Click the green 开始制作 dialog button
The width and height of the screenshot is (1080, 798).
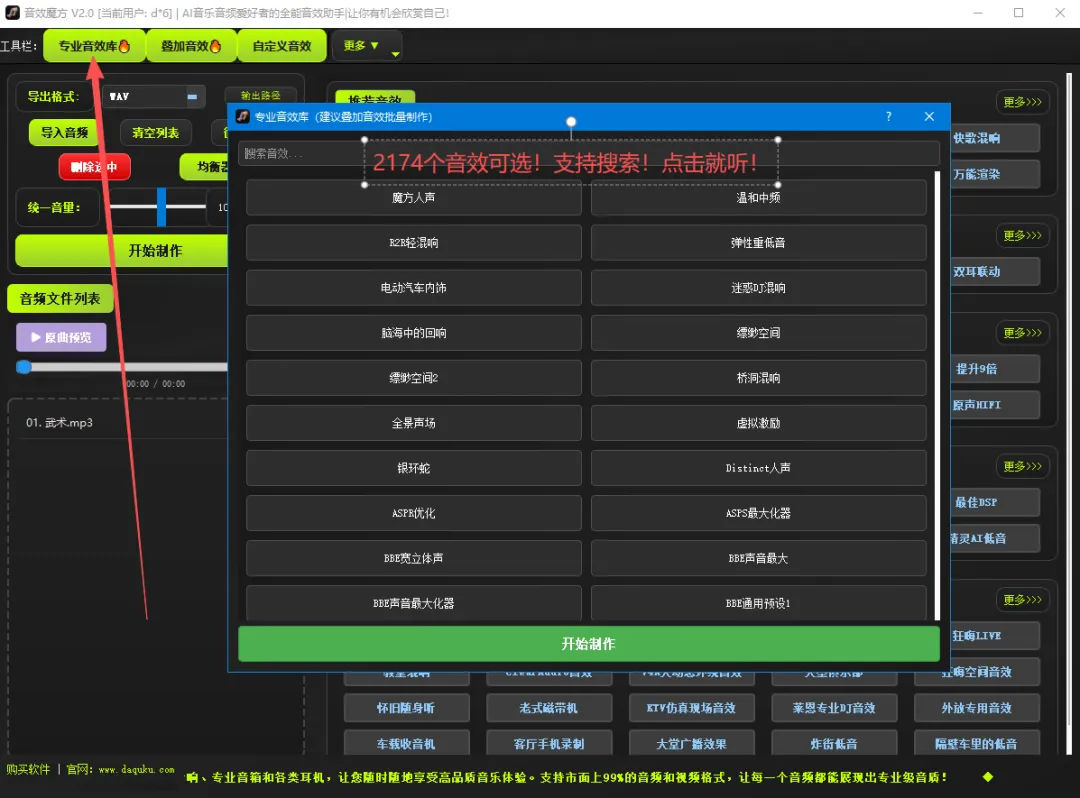589,644
